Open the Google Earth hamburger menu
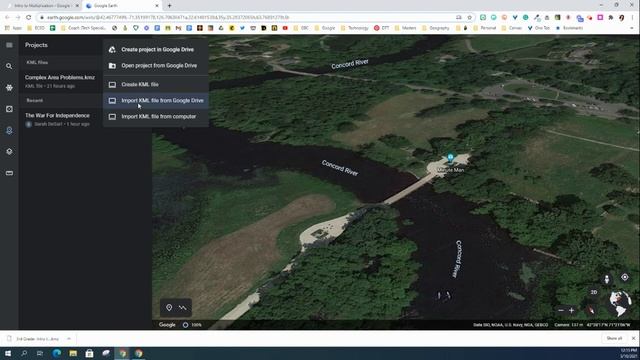Viewport: 640px width, 360px height. 9,45
